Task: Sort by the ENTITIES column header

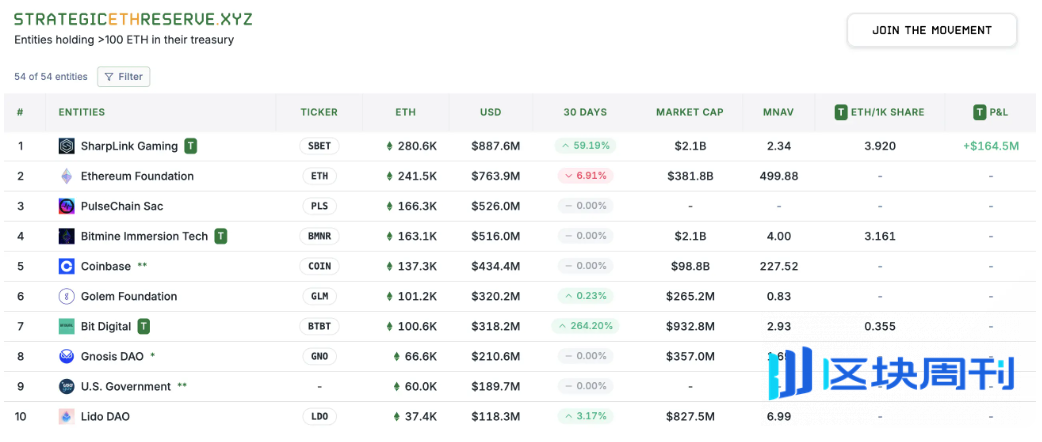Action: (82, 112)
